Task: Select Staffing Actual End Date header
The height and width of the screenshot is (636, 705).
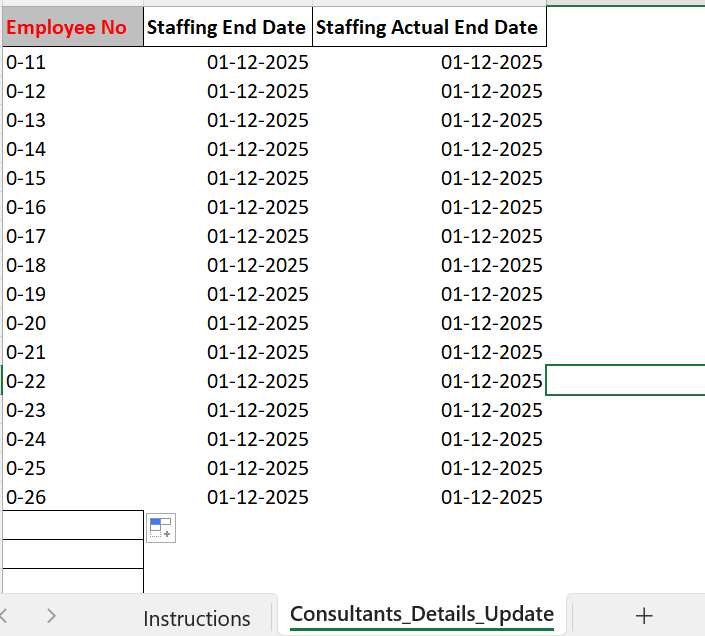Action: click(x=429, y=27)
